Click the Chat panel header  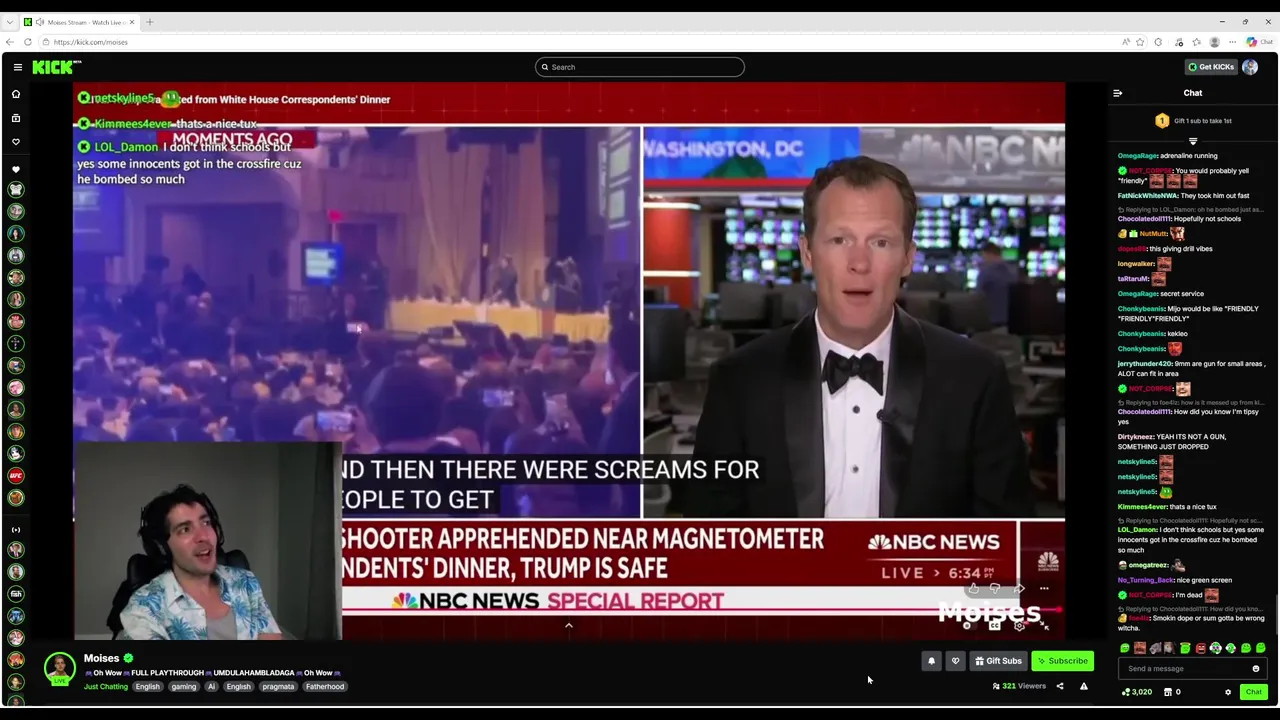[x=1193, y=93]
